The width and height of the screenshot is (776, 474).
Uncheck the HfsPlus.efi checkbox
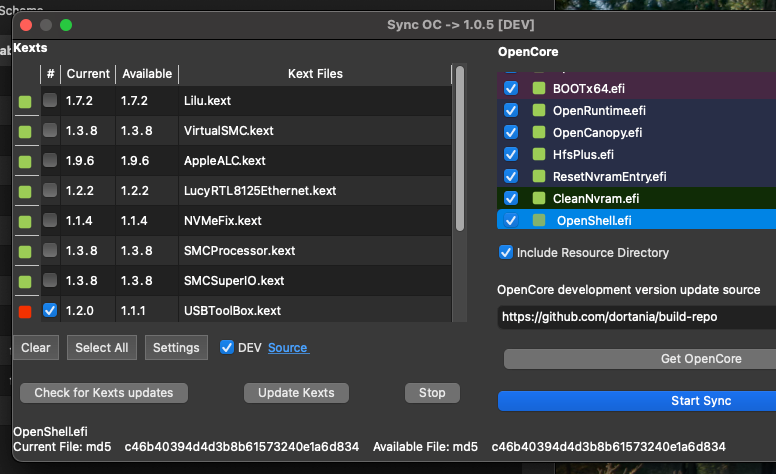pos(511,154)
